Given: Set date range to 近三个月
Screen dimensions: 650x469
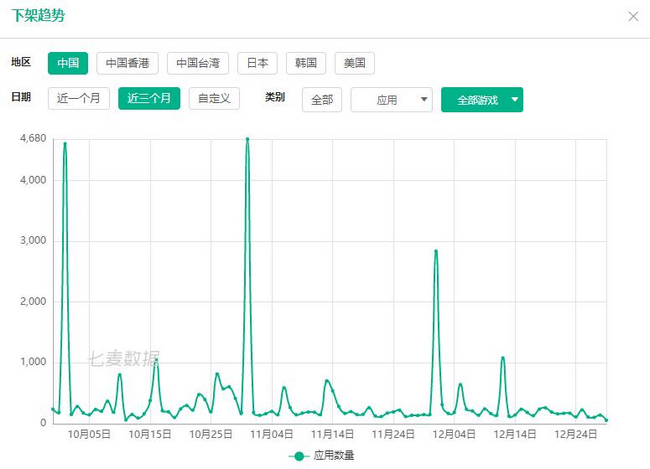Looking at the screenshot, I should [x=149, y=98].
